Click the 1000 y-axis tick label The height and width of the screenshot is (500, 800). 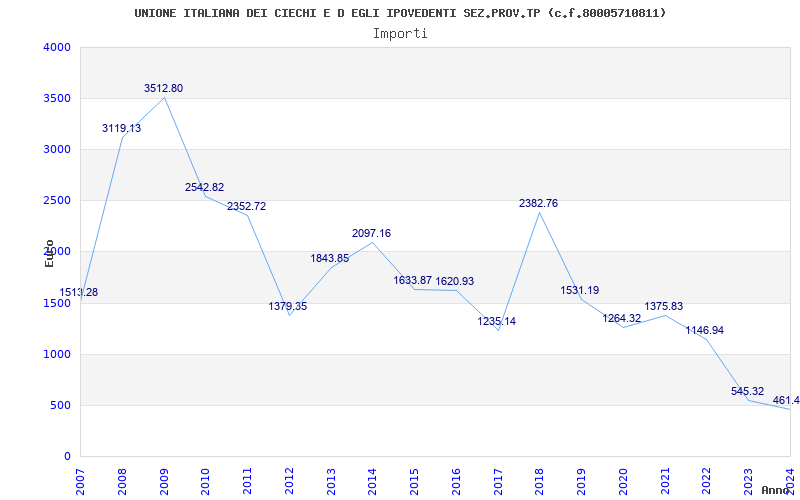(x=57, y=355)
